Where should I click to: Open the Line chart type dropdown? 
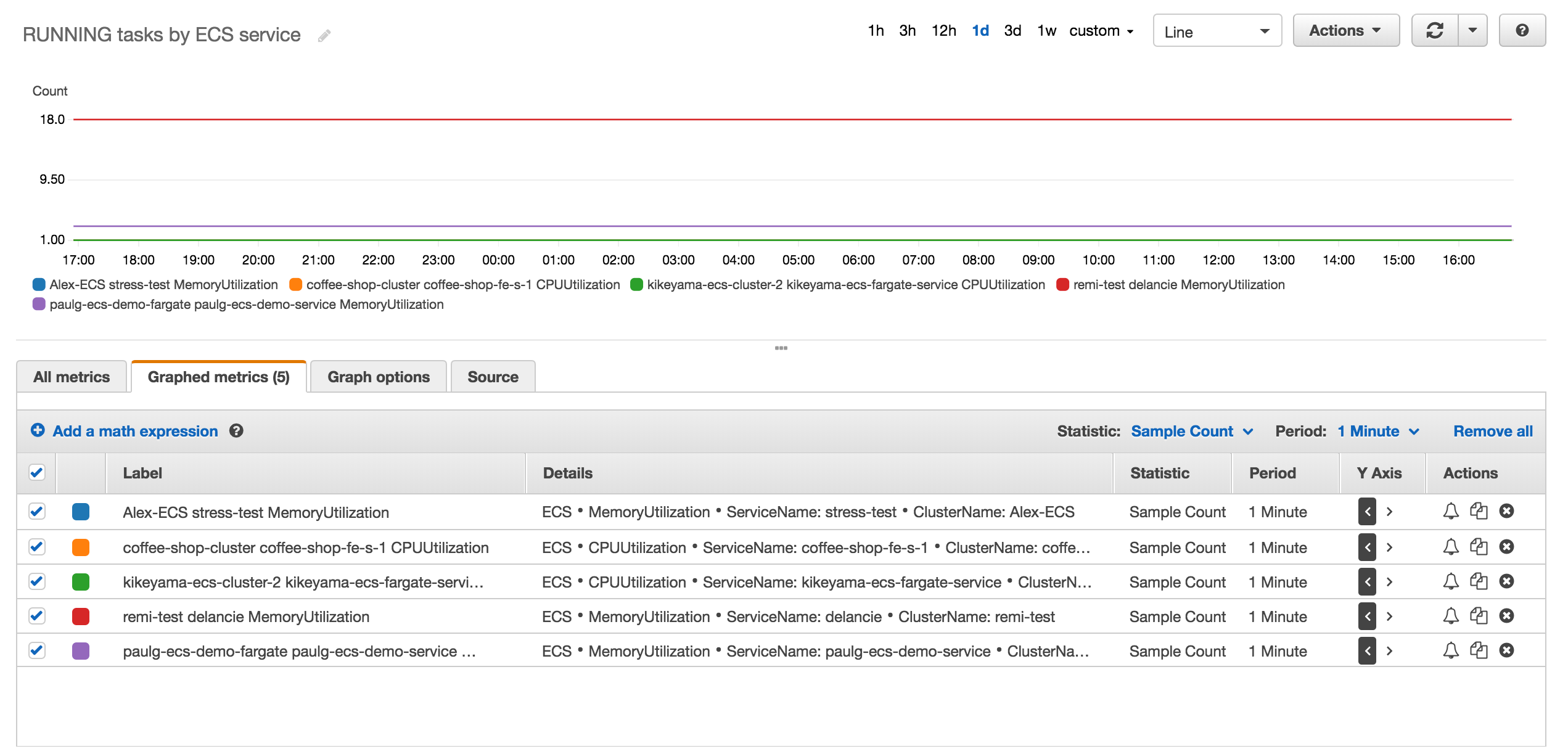click(1217, 31)
